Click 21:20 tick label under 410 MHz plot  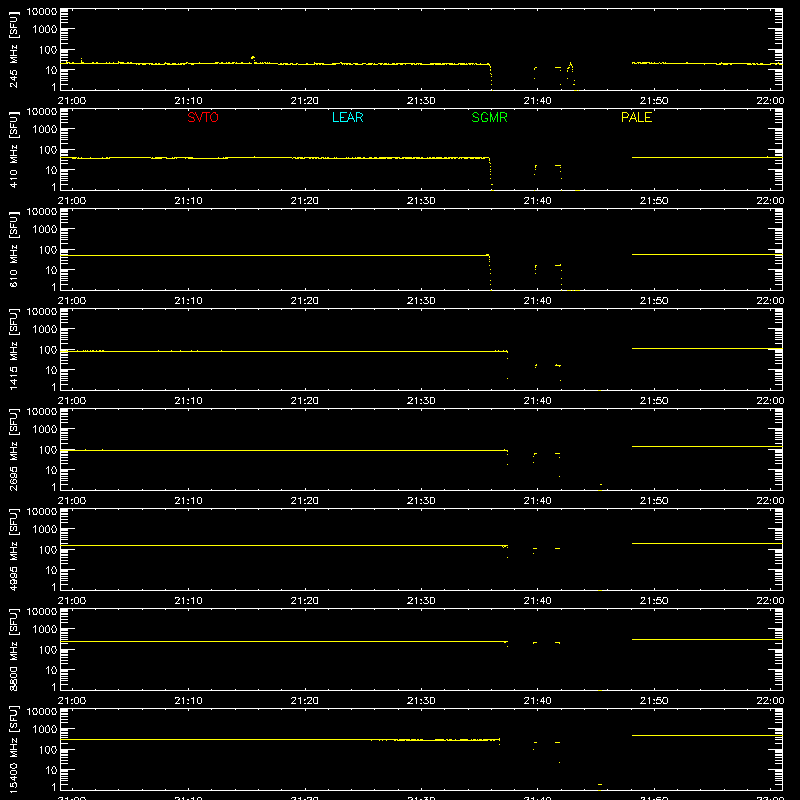click(305, 201)
